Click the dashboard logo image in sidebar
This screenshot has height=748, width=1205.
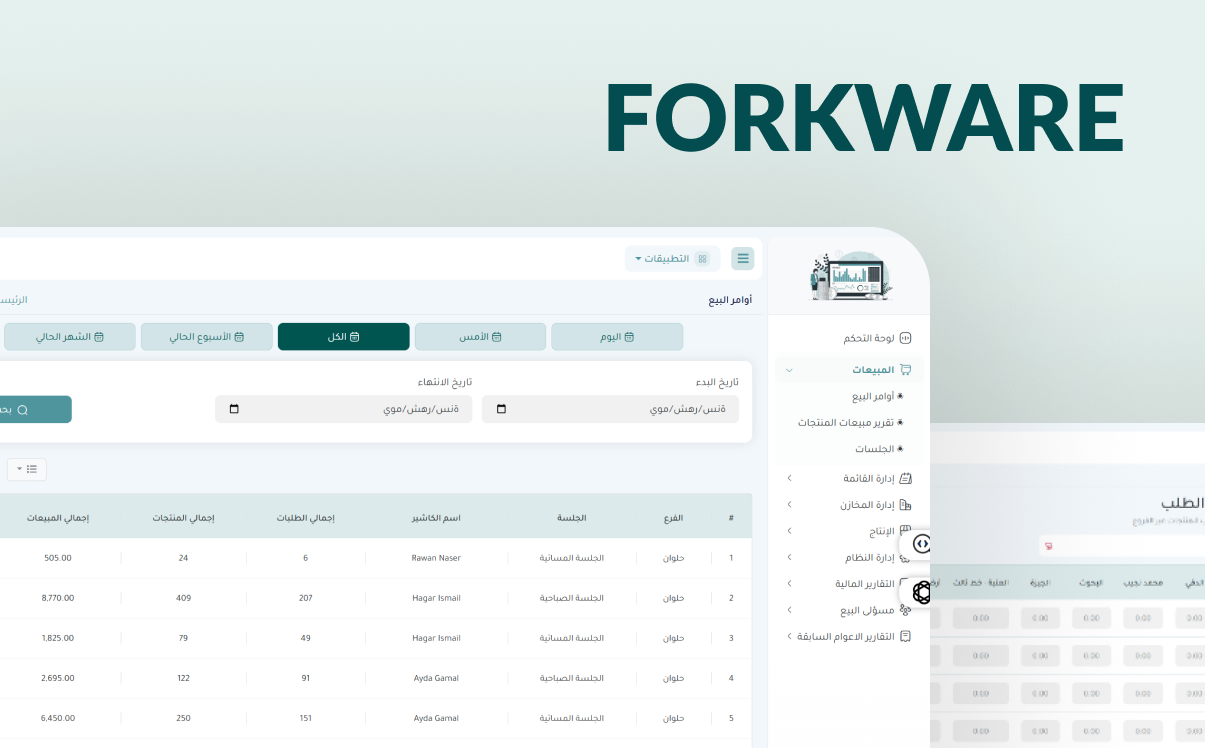[x=851, y=278]
